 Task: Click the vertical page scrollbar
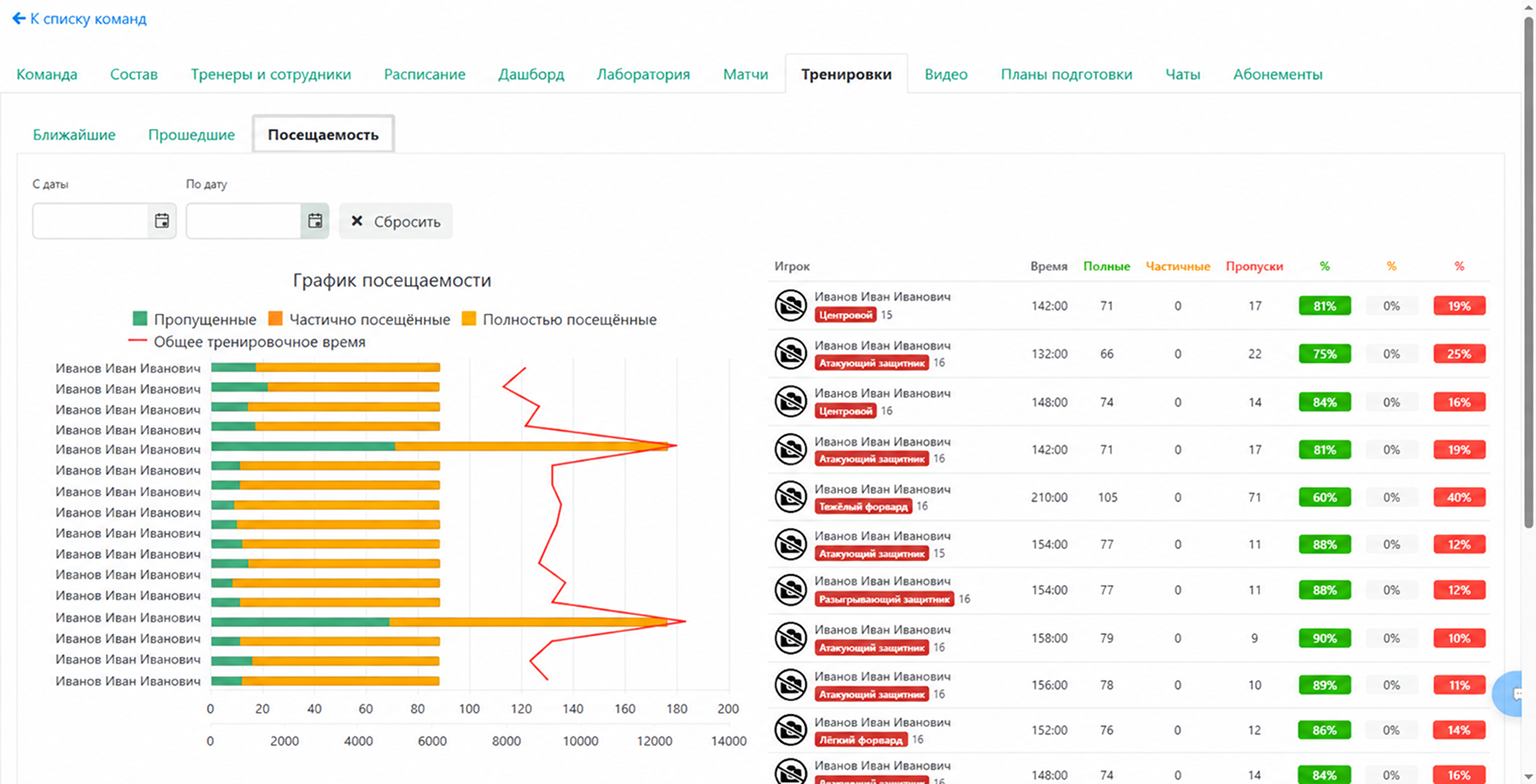click(x=1528, y=270)
